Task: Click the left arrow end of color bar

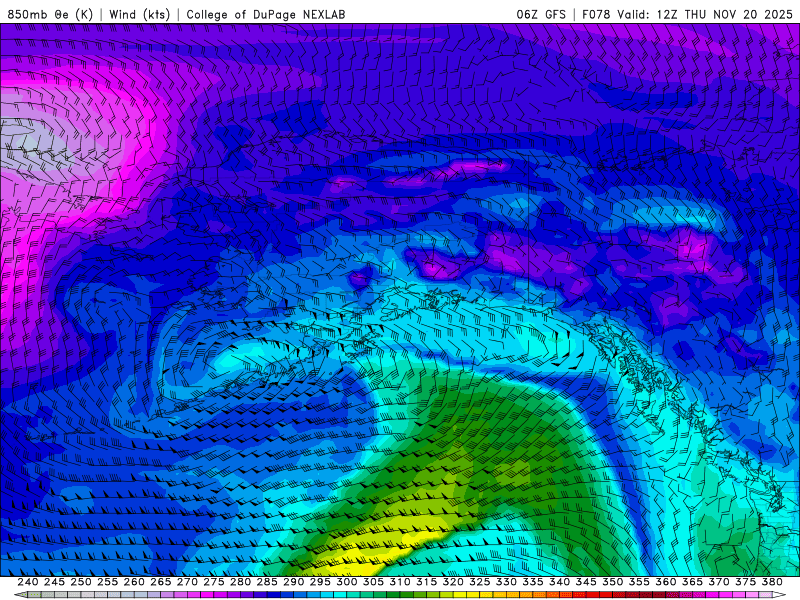Action: (21, 594)
